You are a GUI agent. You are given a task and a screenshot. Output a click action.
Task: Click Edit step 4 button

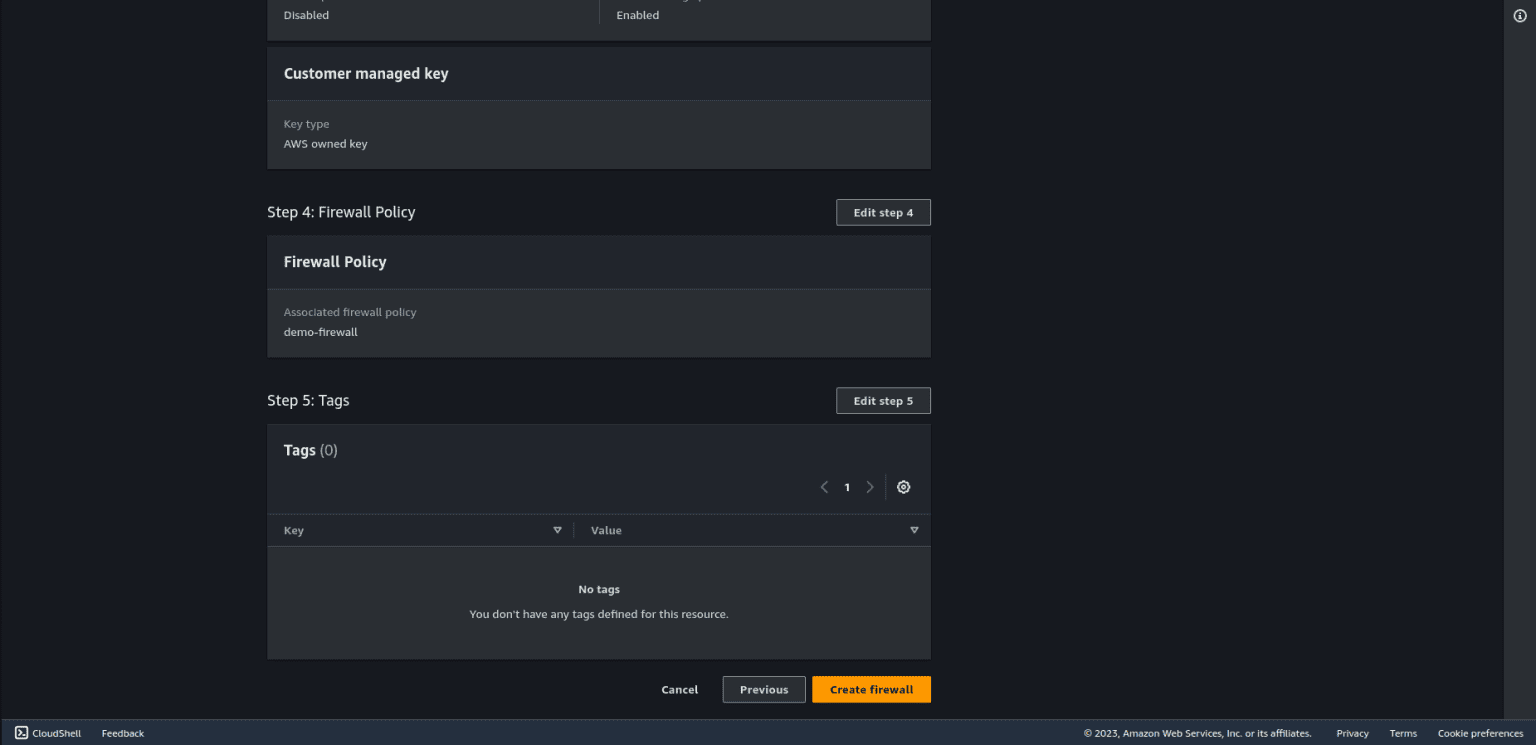883,213
